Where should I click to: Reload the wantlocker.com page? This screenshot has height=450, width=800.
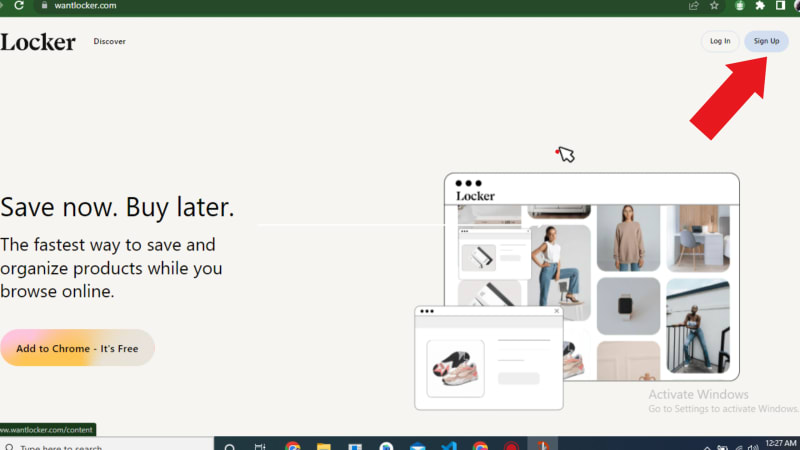pos(19,5)
